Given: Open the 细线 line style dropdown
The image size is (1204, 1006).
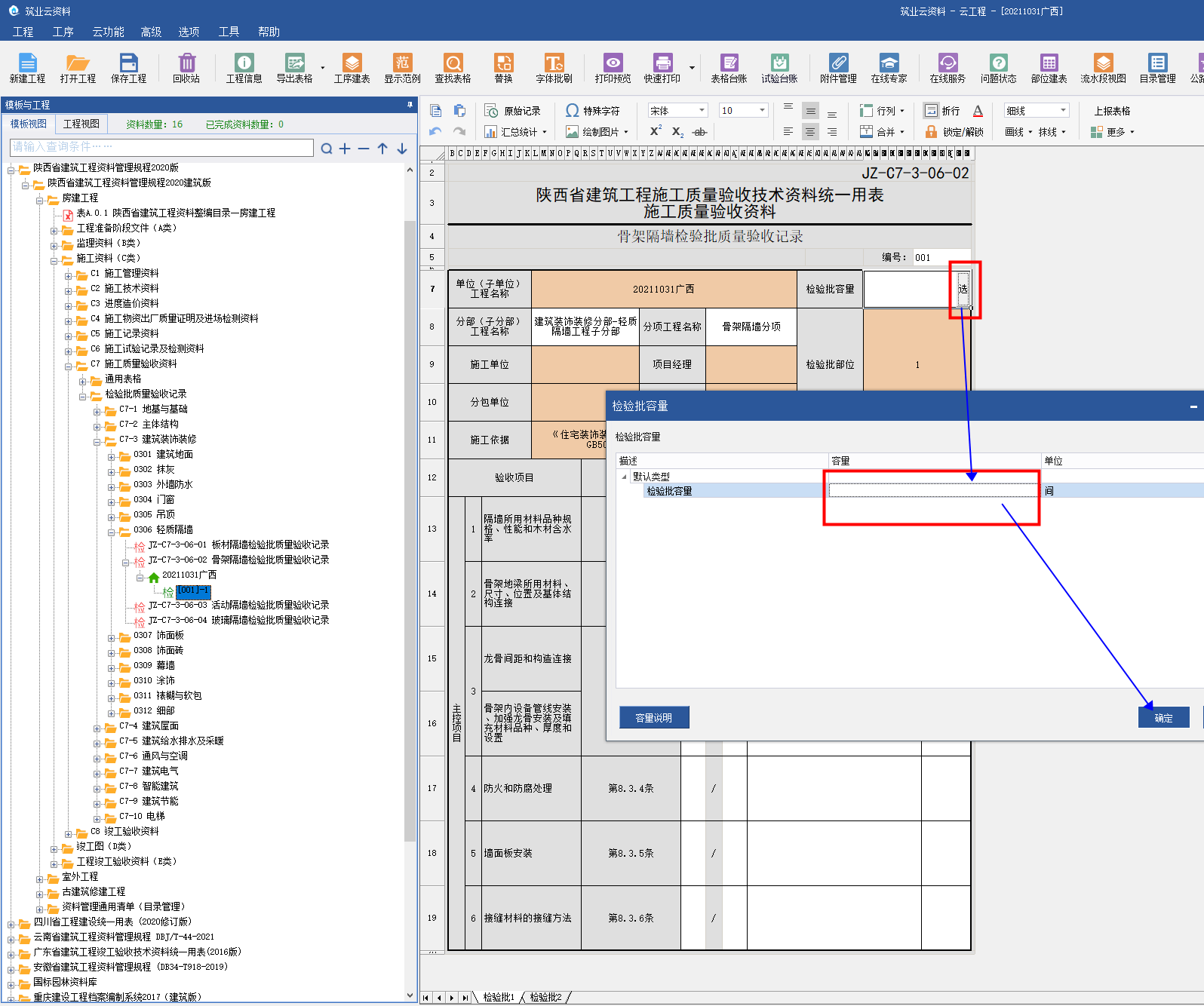Looking at the screenshot, I should [1063, 111].
